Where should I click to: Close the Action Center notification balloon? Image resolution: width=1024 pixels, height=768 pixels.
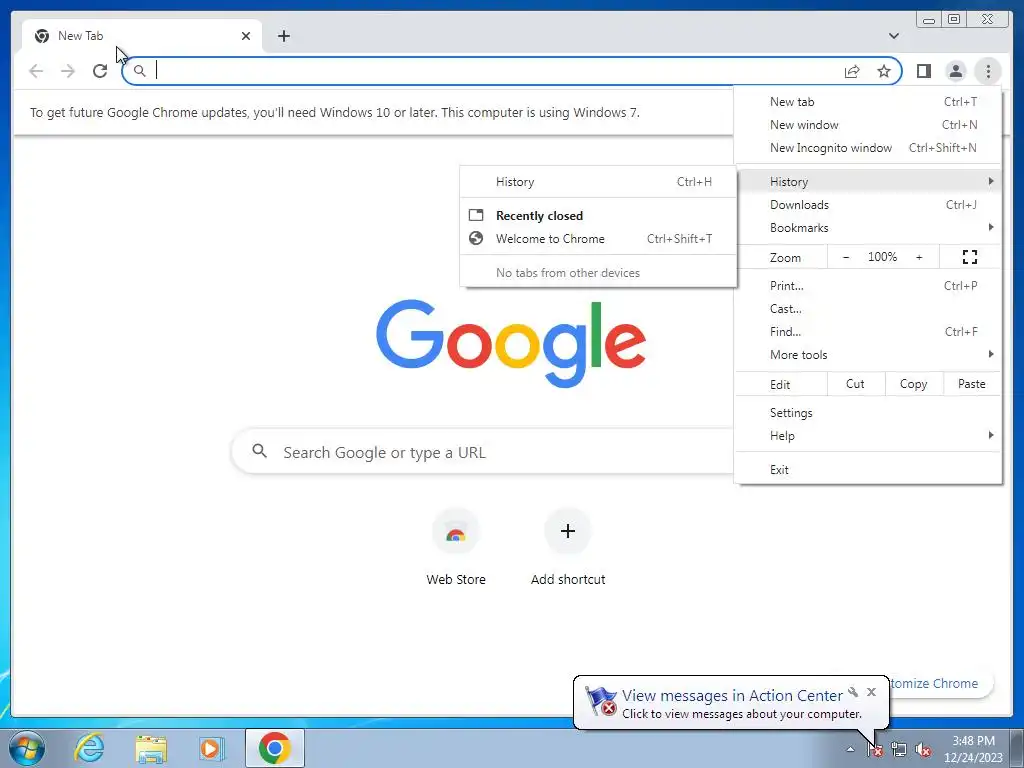[871, 692]
